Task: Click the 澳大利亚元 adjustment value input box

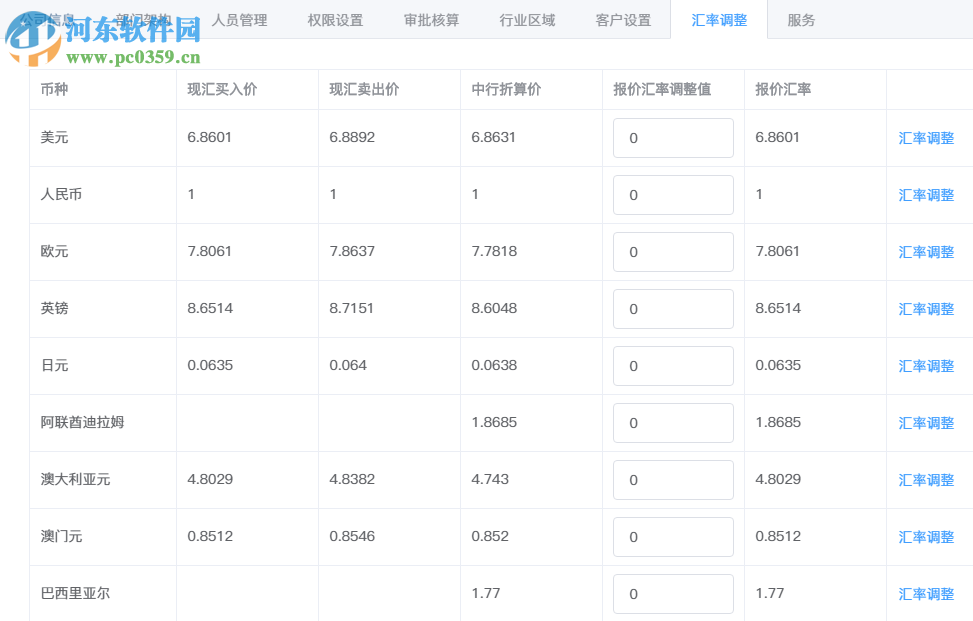Action: pyautogui.click(x=673, y=479)
